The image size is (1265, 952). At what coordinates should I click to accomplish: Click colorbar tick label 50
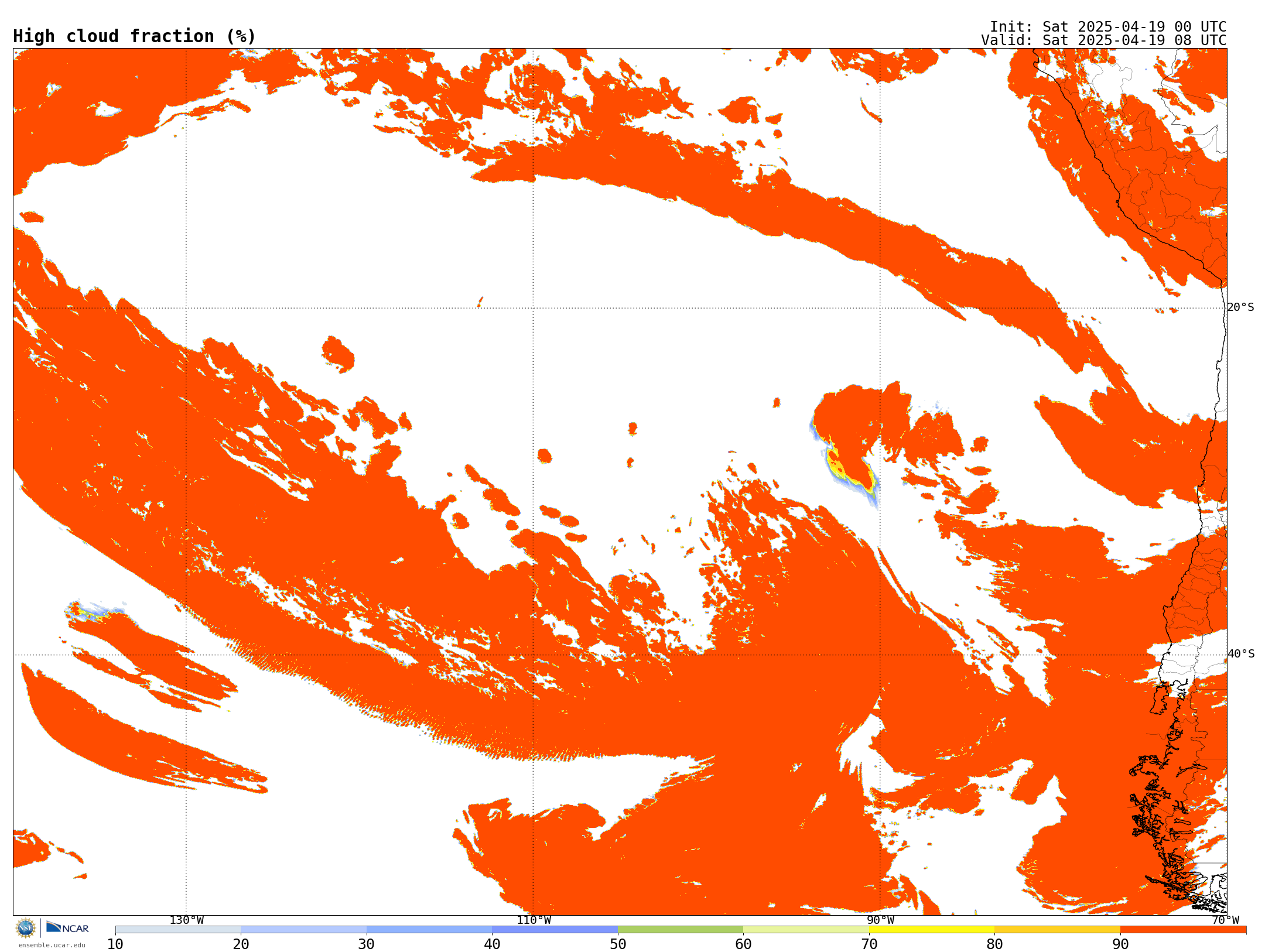pos(618,944)
